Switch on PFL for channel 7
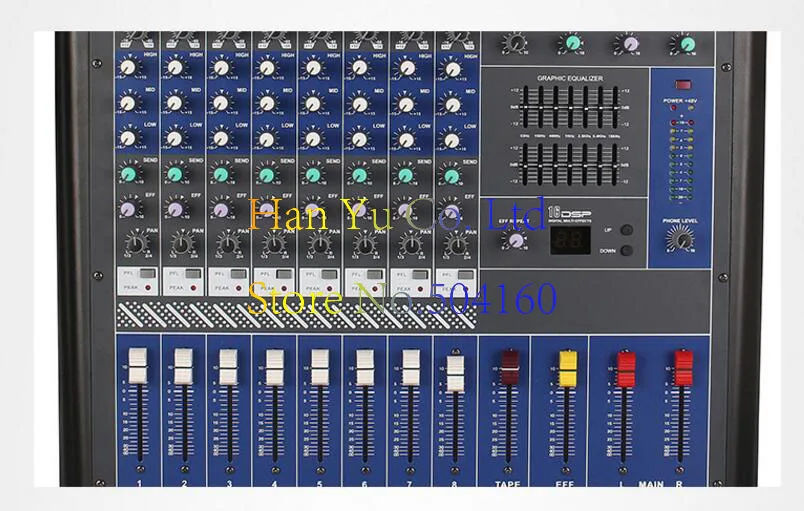This screenshot has width=804, height=511. (x=420, y=274)
